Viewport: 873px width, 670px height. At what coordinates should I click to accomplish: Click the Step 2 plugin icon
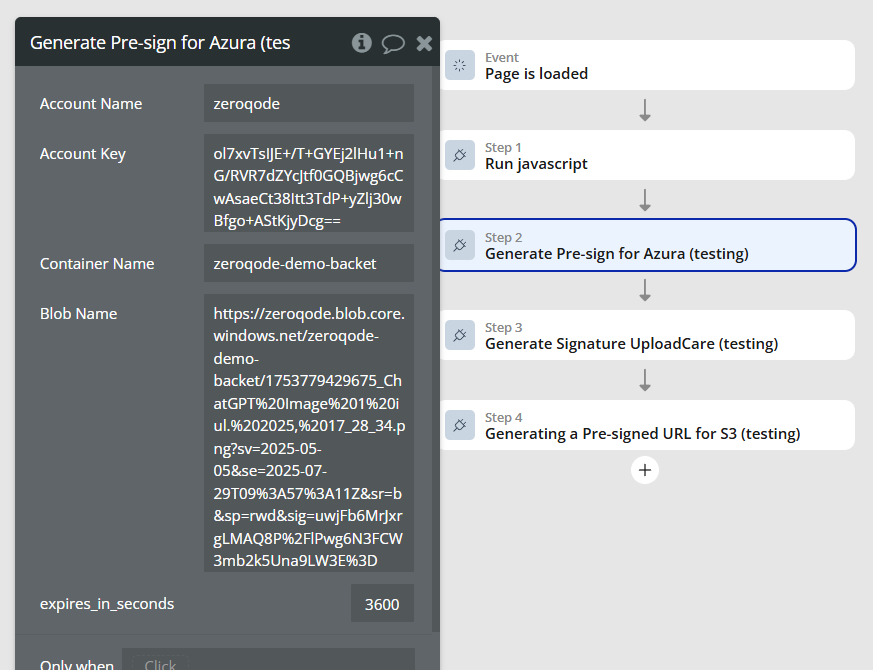pos(460,245)
